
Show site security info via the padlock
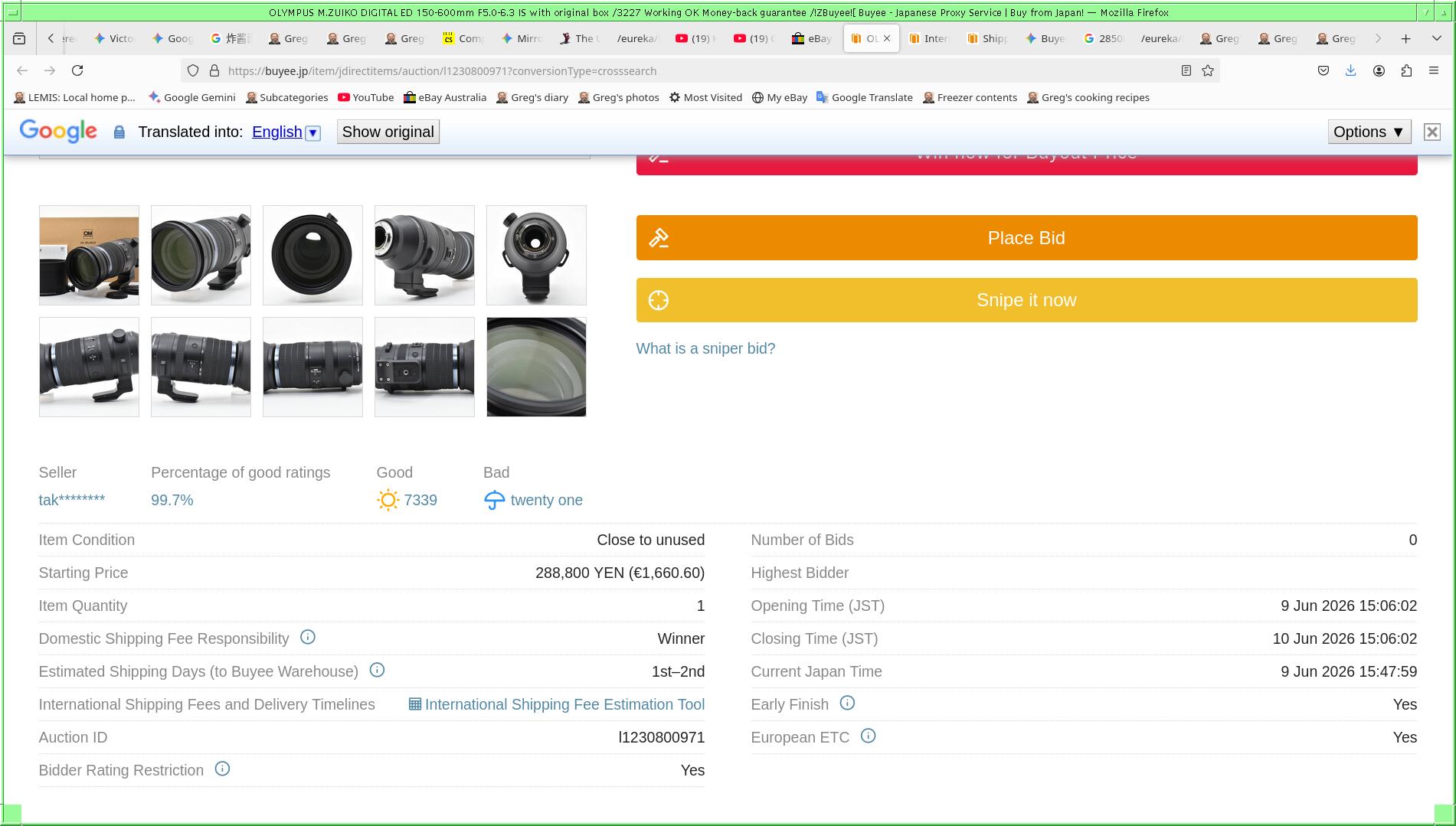(x=214, y=70)
